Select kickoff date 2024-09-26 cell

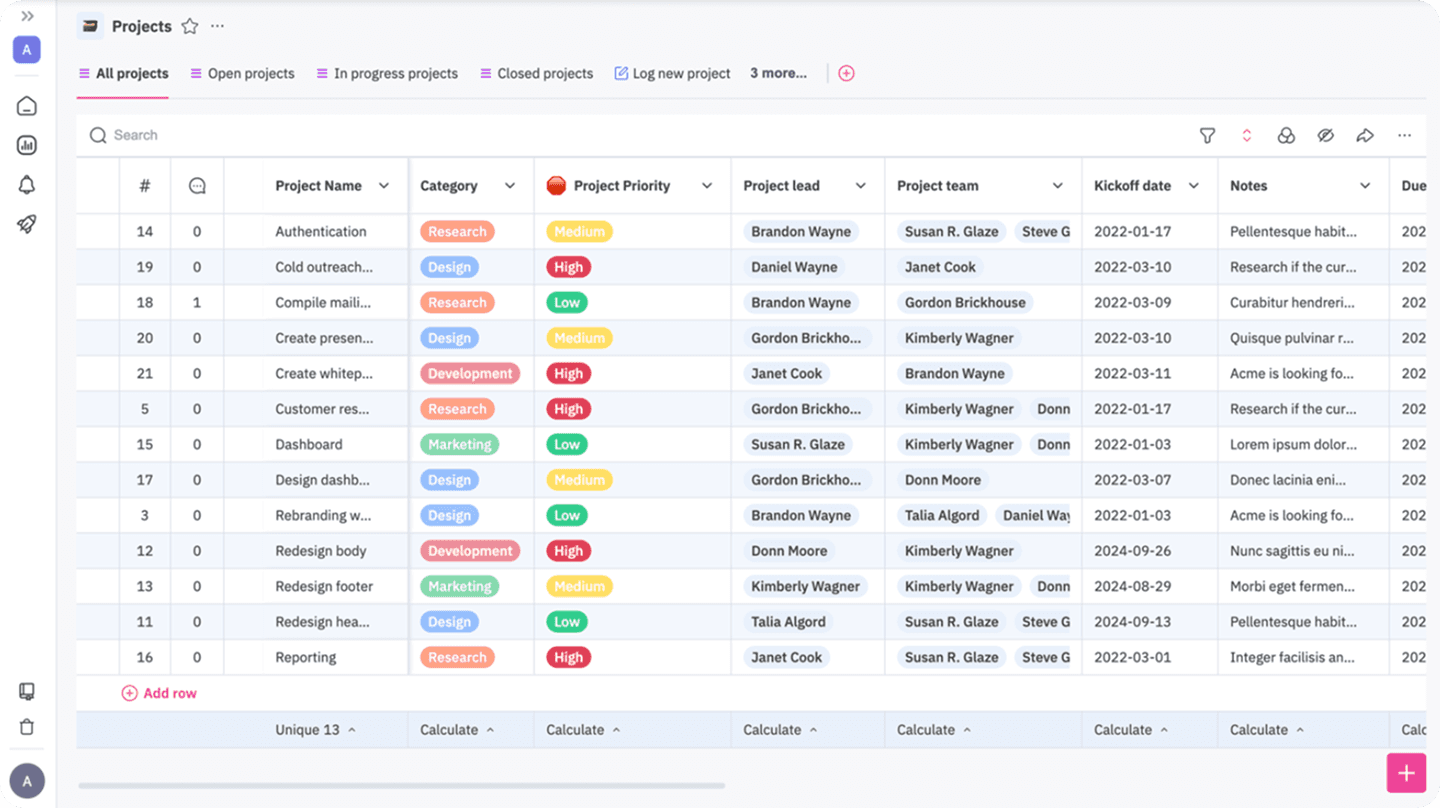(x=1150, y=551)
